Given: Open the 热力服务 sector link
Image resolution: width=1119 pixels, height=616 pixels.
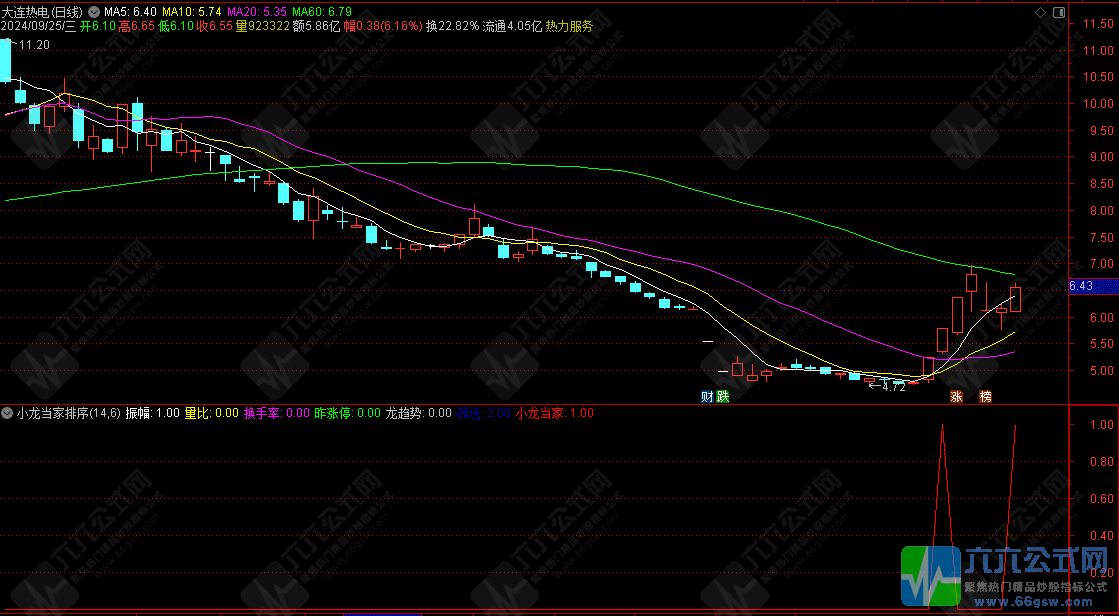Looking at the screenshot, I should [569, 27].
